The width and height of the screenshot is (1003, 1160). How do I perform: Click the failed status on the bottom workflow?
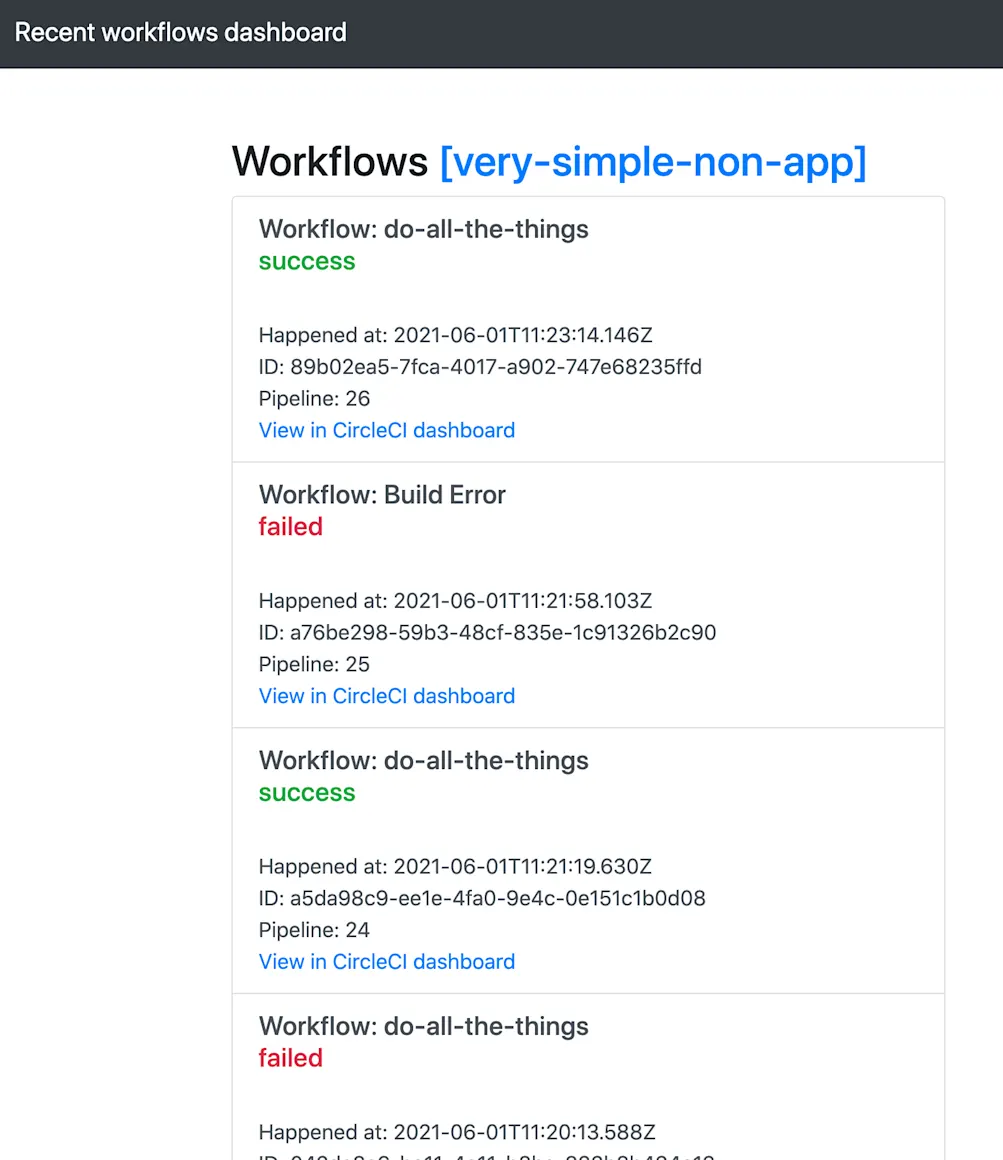tap(290, 1057)
